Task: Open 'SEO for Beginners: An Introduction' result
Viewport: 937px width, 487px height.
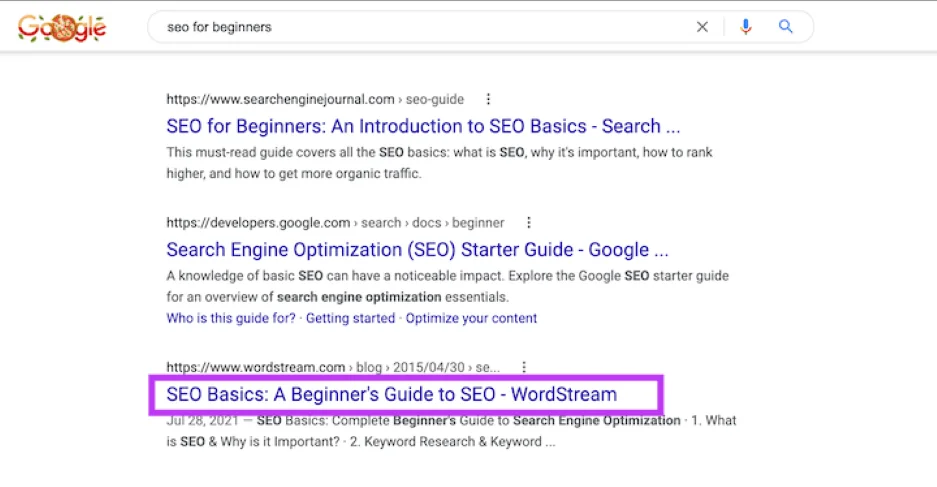Action: pos(423,126)
